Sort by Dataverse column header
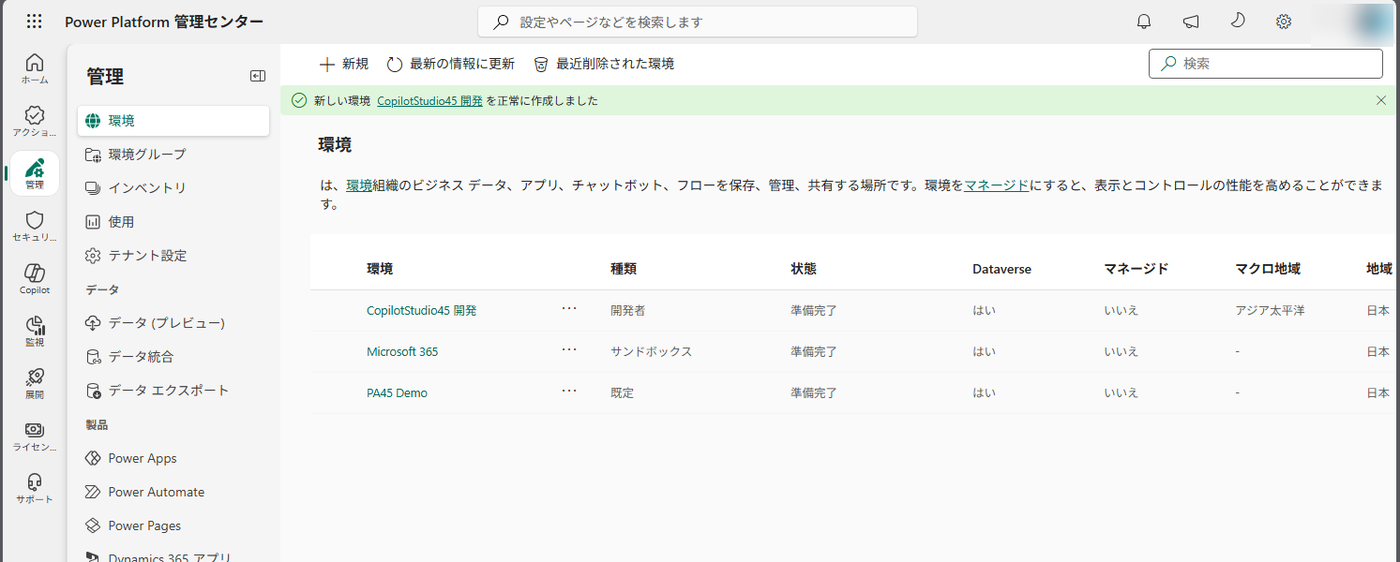The width and height of the screenshot is (1400, 562). pyautogui.click(x=1002, y=269)
